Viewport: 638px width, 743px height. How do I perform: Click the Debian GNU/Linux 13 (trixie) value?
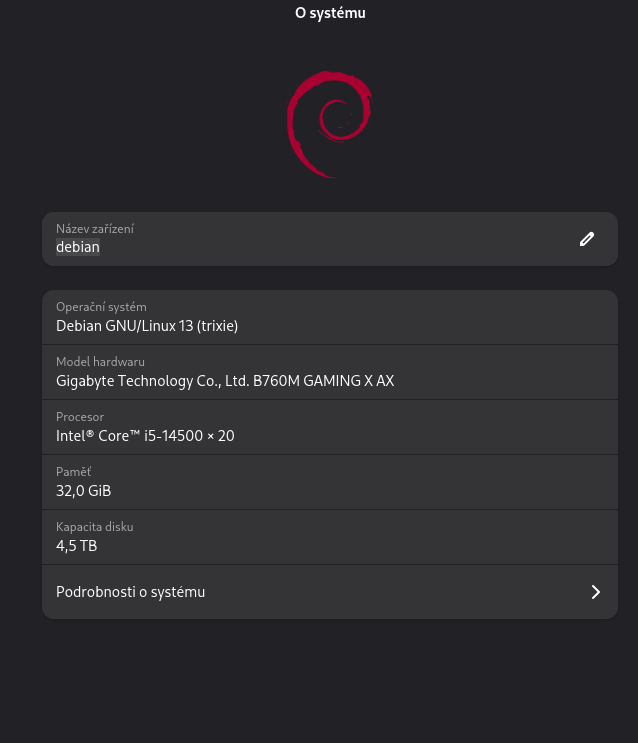click(x=147, y=326)
